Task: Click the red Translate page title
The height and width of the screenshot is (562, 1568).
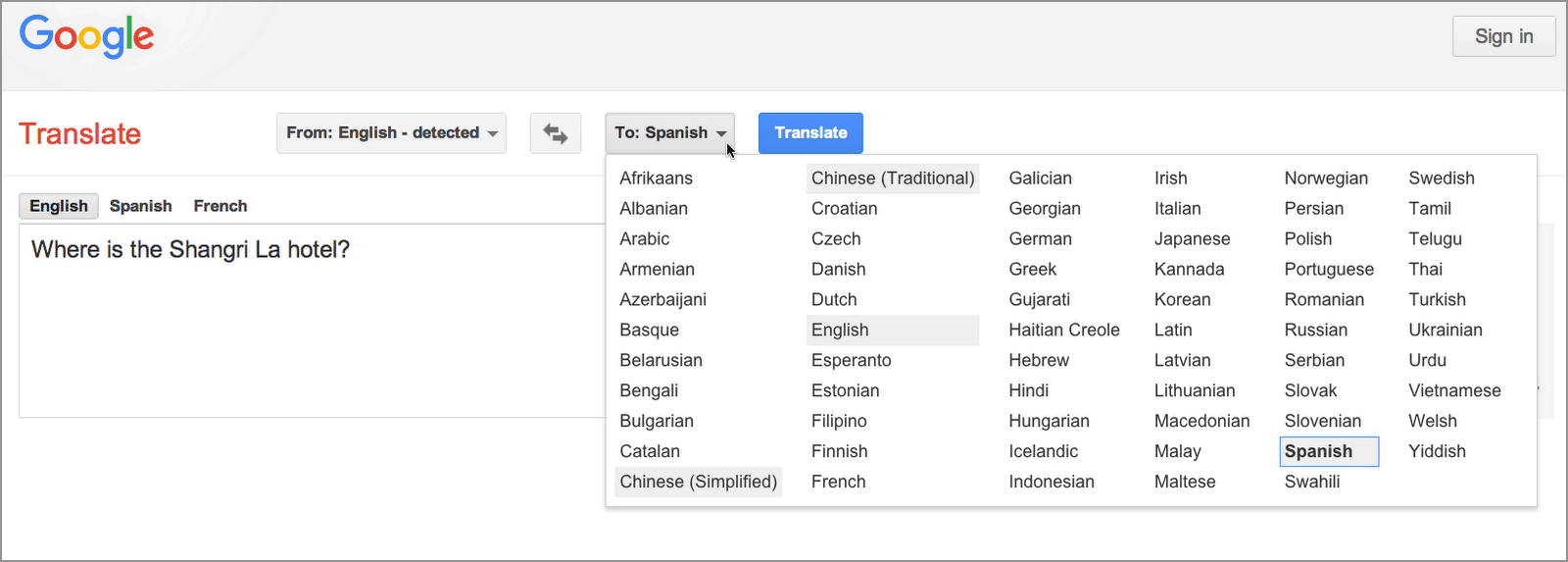Action: pyautogui.click(x=80, y=133)
